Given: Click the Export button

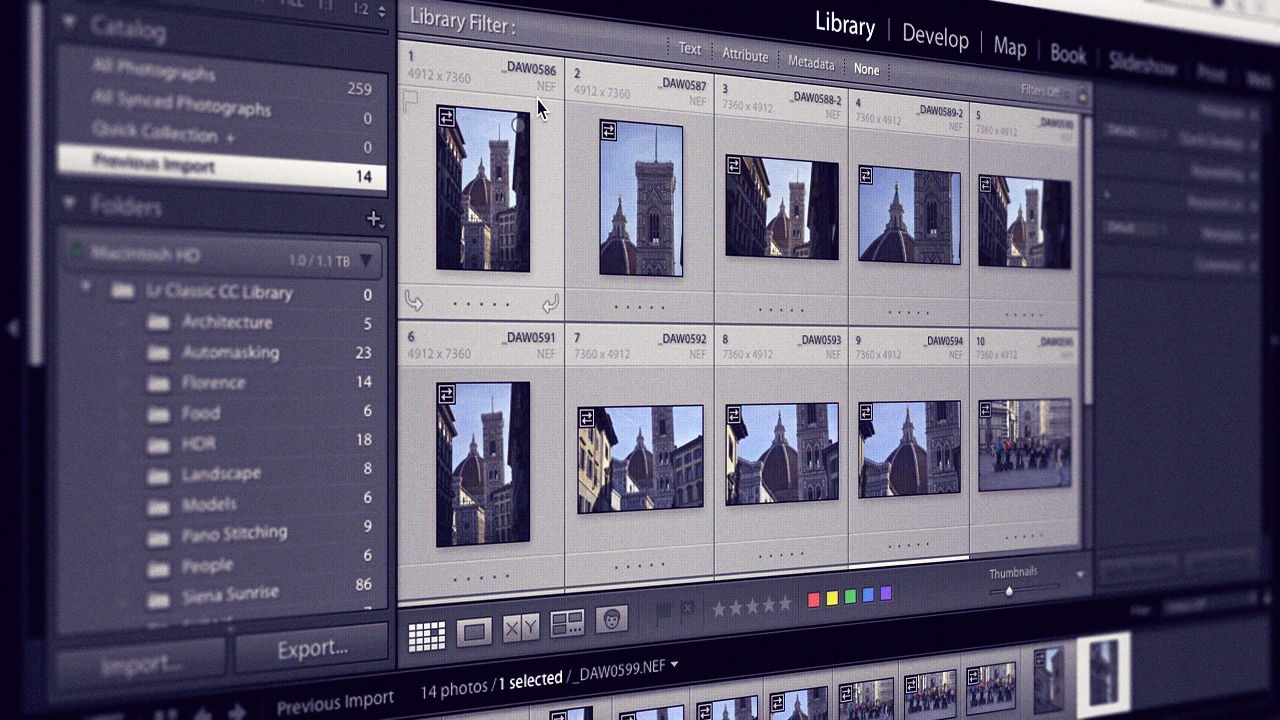Looking at the screenshot, I should [312, 648].
